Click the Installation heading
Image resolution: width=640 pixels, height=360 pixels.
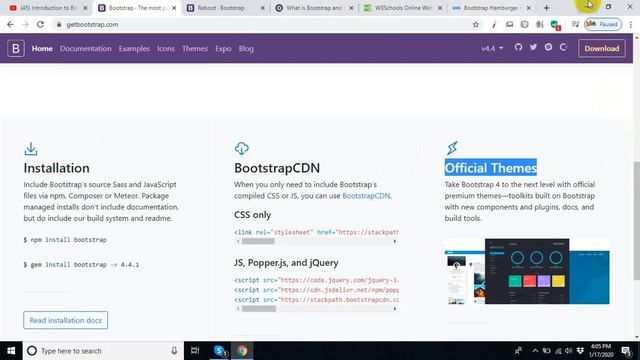click(x=56, y=168)
